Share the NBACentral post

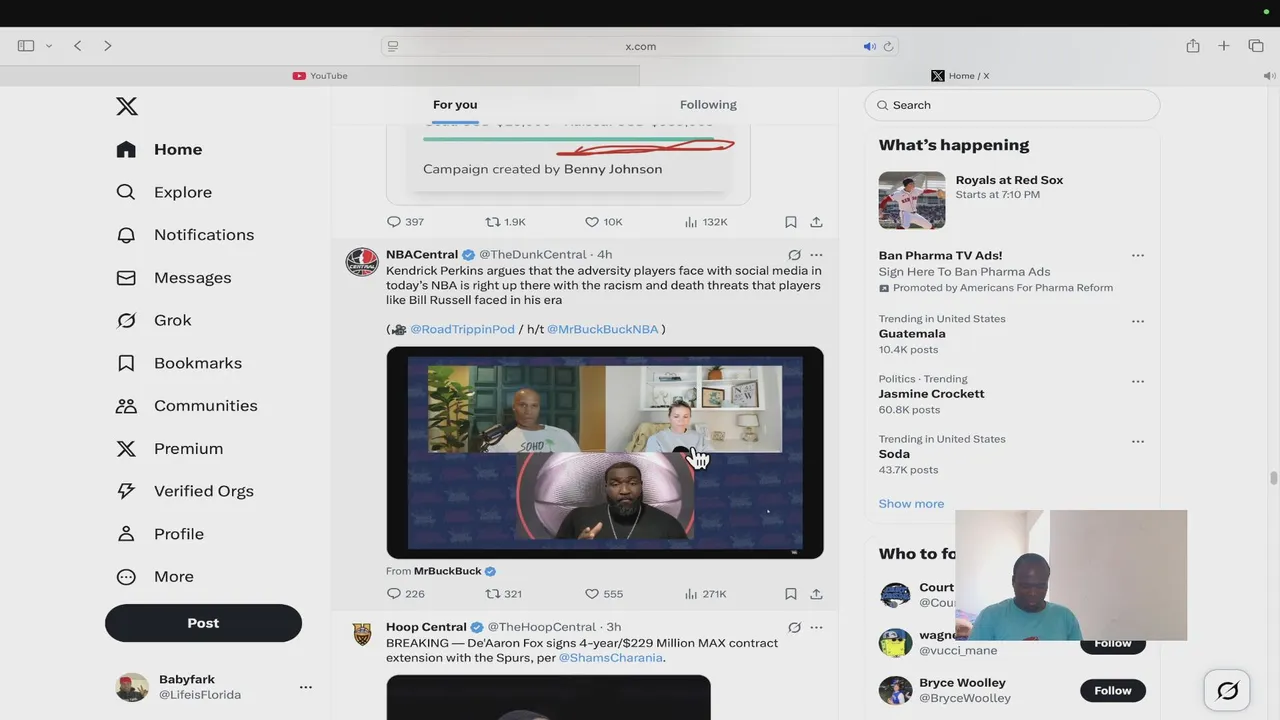tap(816, 594)
